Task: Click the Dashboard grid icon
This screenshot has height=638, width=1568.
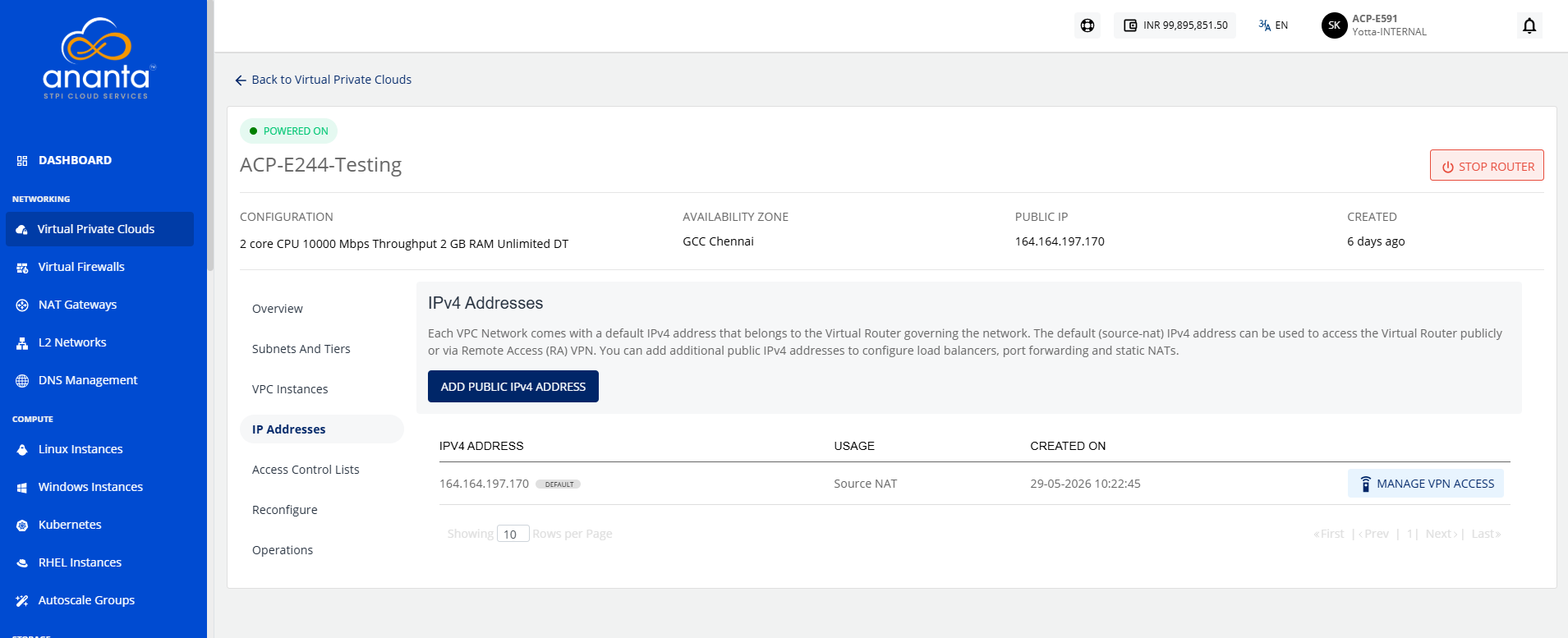Action: [22, 161]
